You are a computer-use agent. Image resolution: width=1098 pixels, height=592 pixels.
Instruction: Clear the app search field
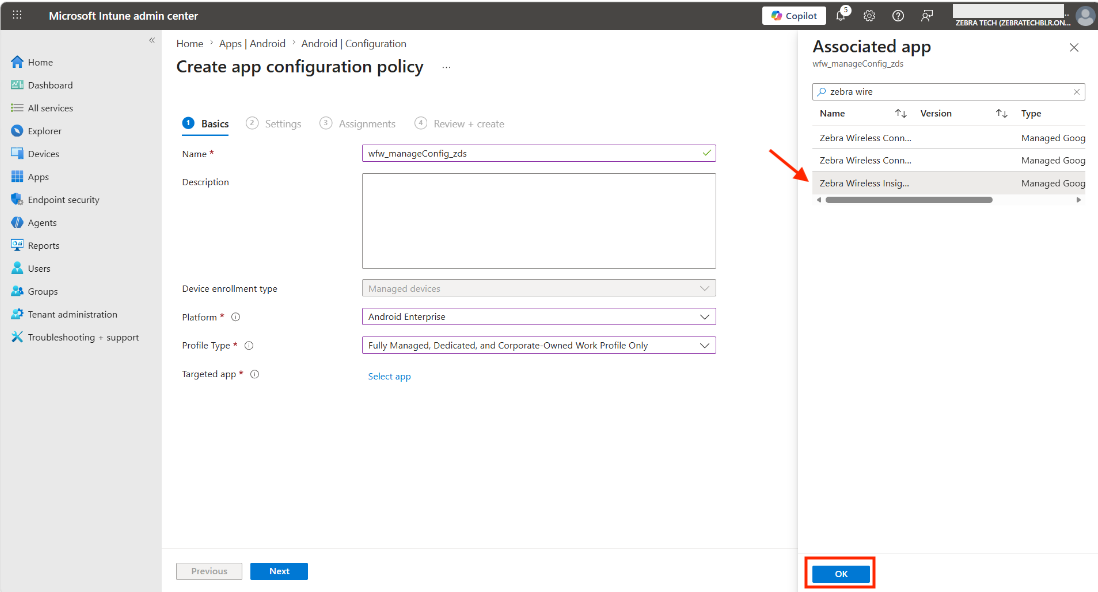pyautogui.click(x=1077, y=92)
